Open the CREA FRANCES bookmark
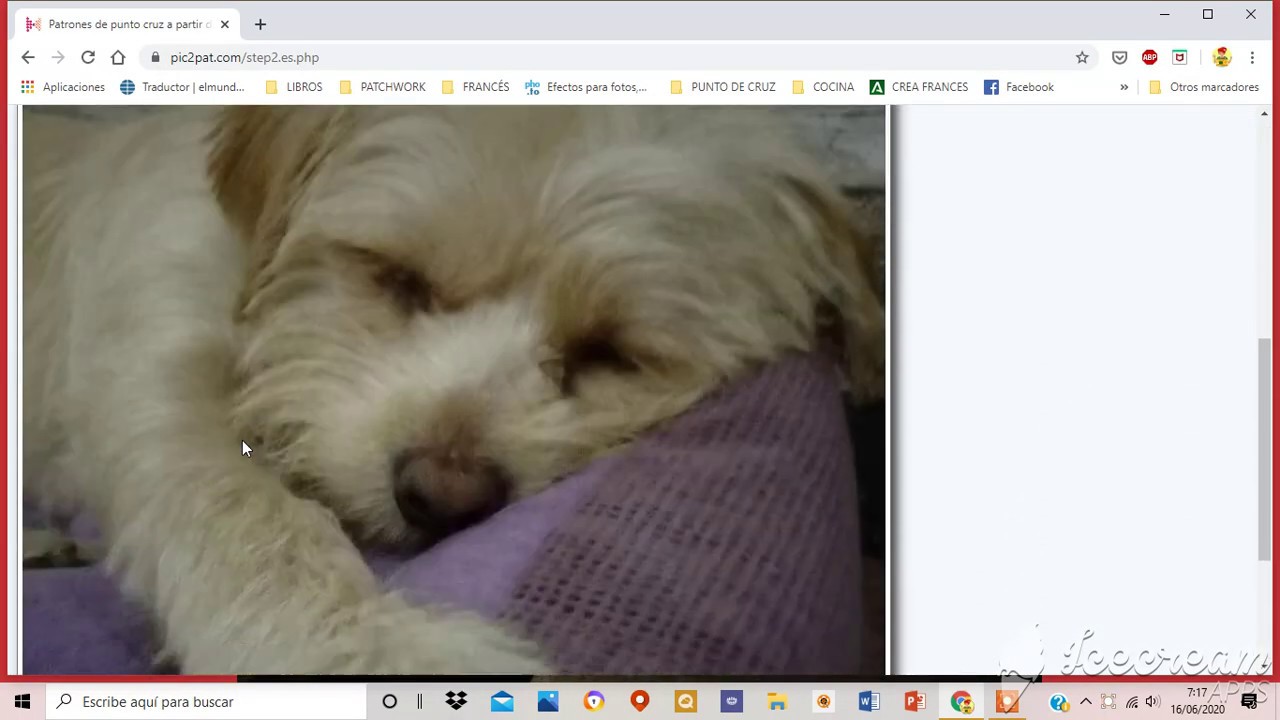The width and height of the screenshot is (1280, 720). click(x=919, y=87)
